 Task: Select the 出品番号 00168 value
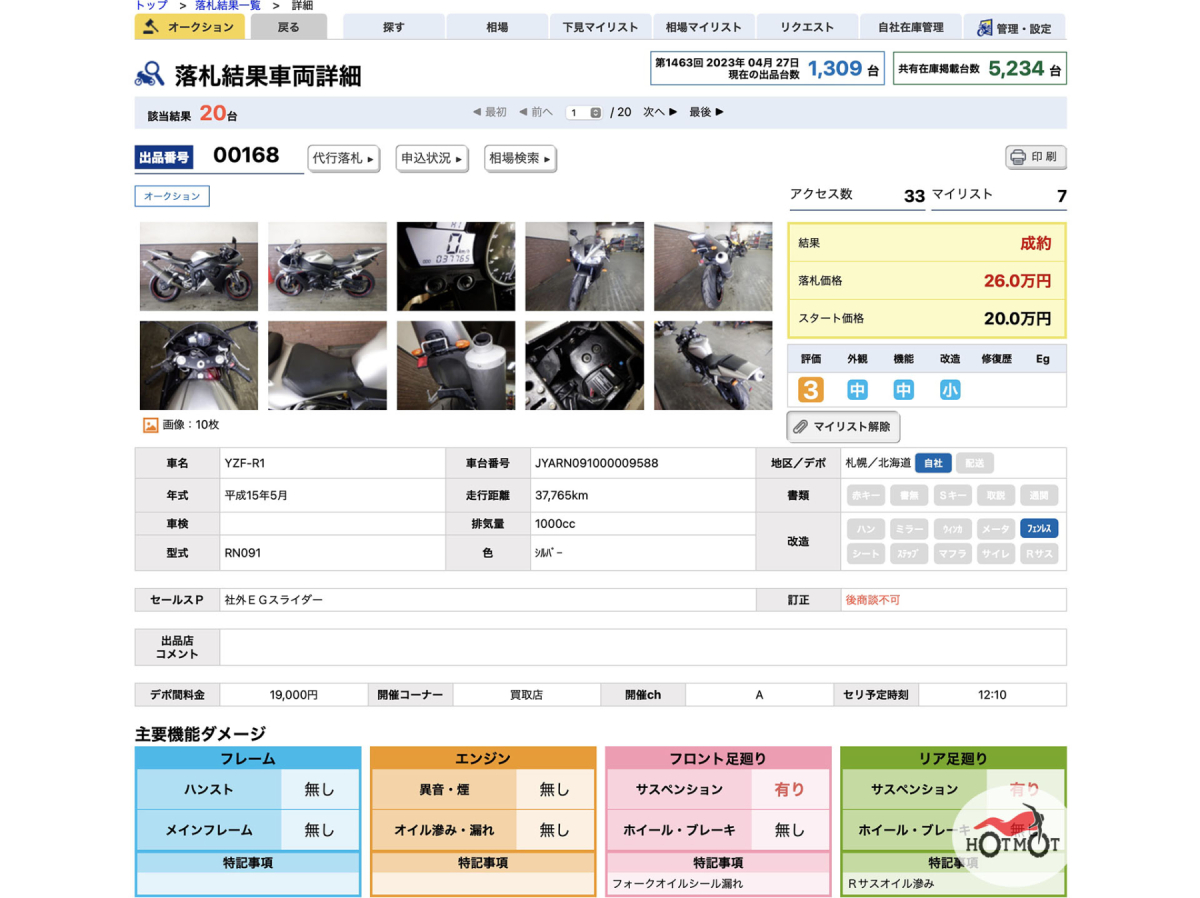246,155
